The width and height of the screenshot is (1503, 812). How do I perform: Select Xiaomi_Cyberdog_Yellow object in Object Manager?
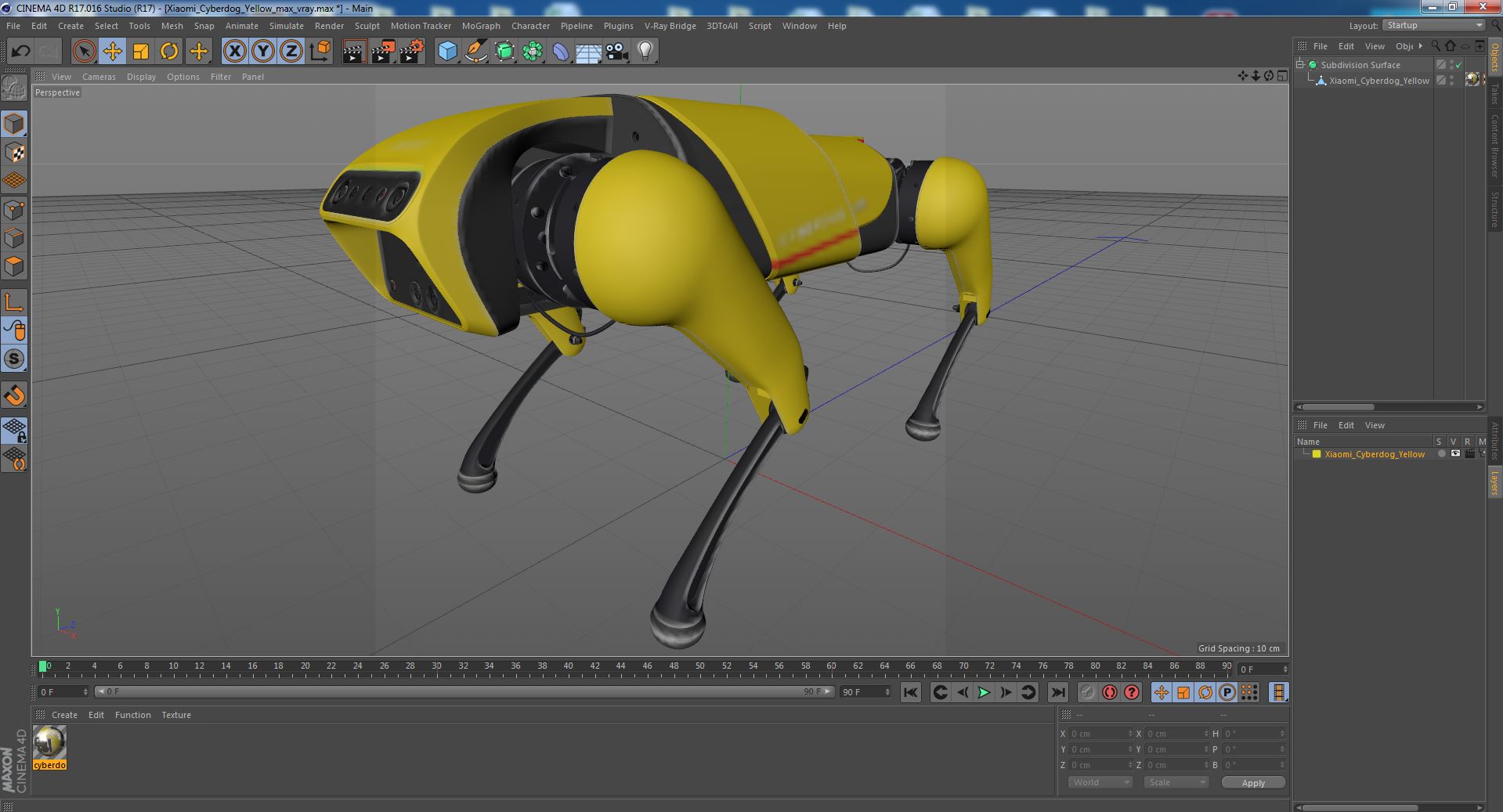point(1378,81)
